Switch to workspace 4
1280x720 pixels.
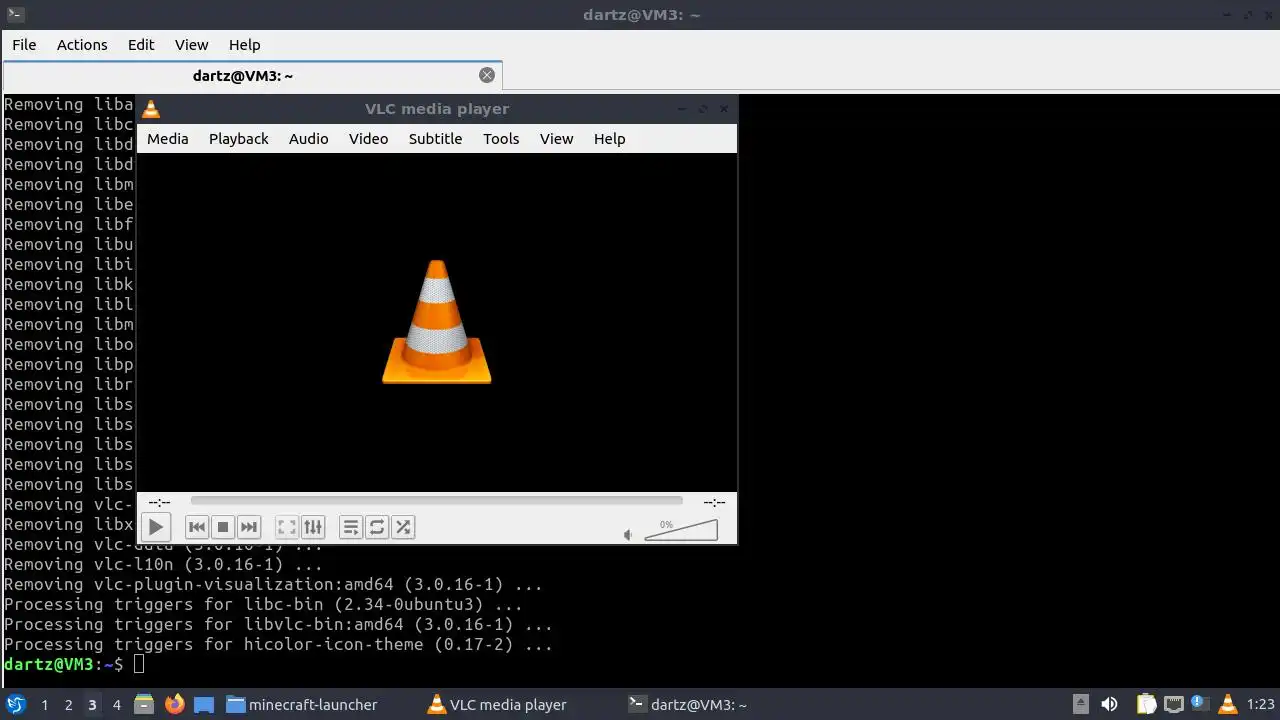coord(116,705)
